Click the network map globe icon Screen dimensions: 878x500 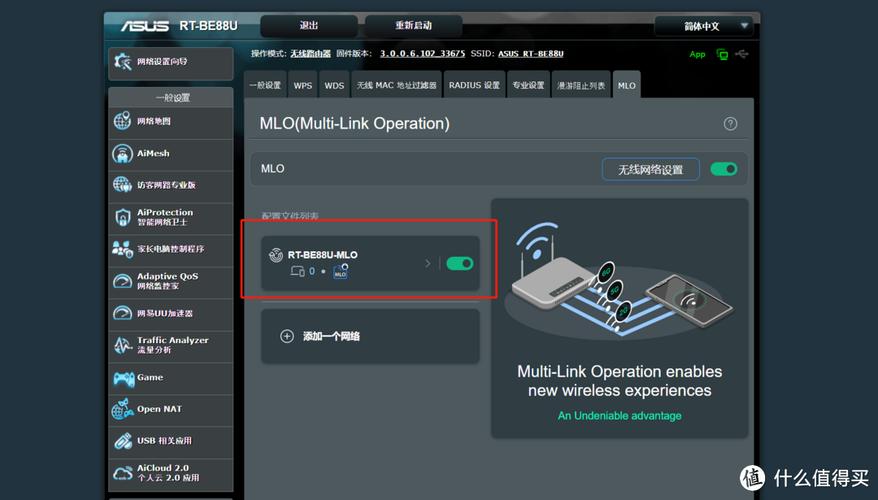click(122, 121)
